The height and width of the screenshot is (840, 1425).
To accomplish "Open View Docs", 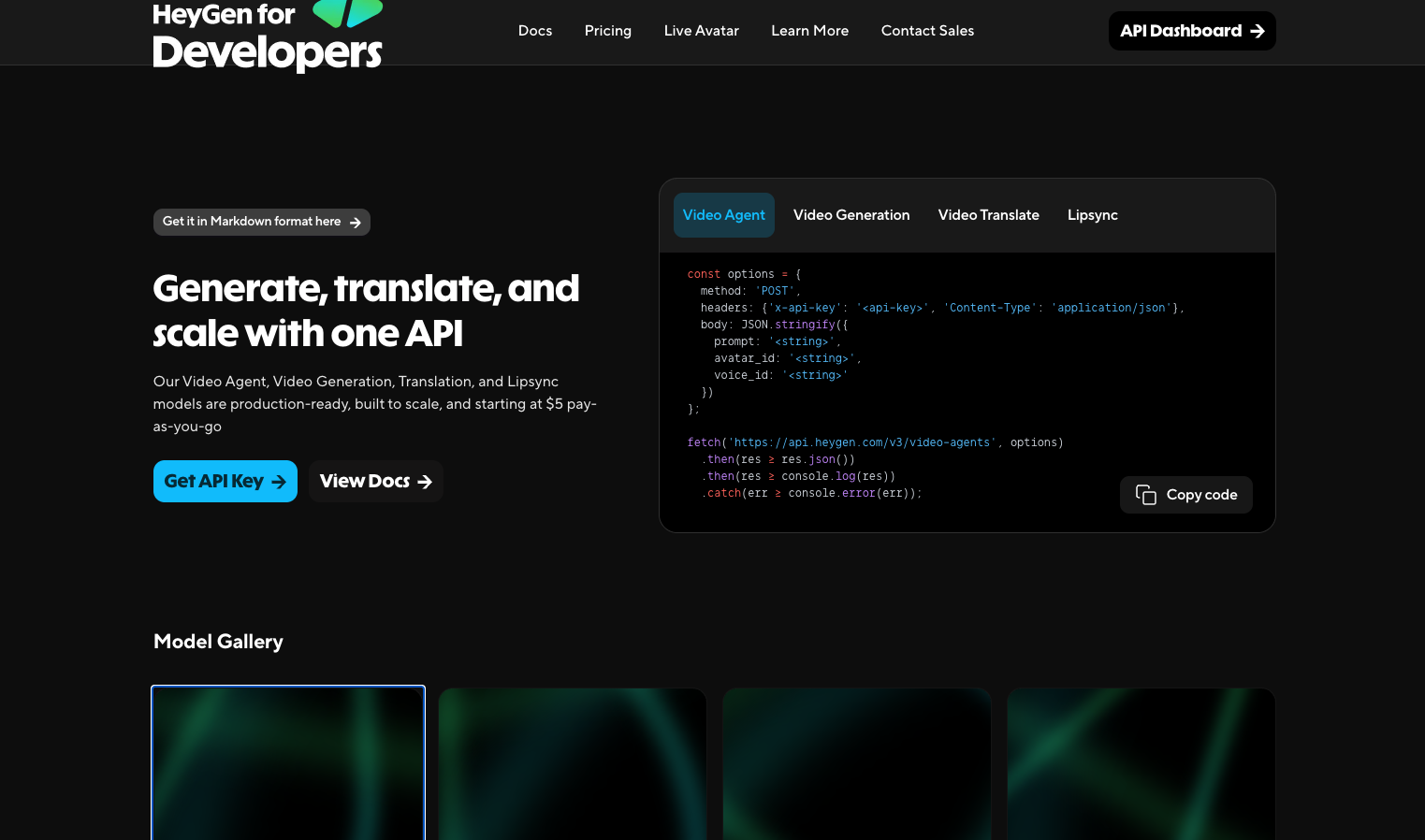I will [x=375, y=481].
